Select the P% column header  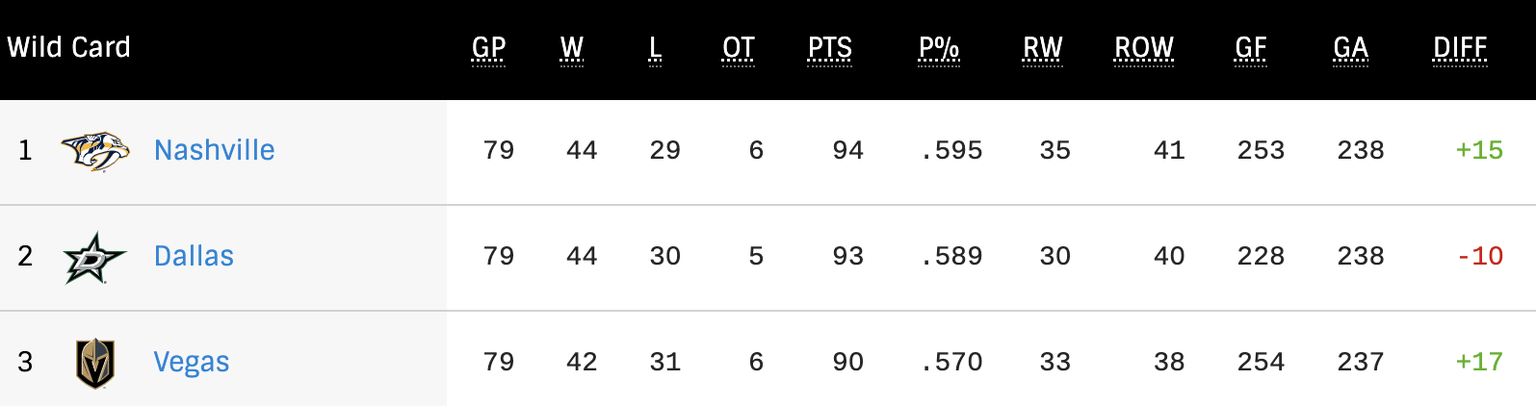(939, 48)
